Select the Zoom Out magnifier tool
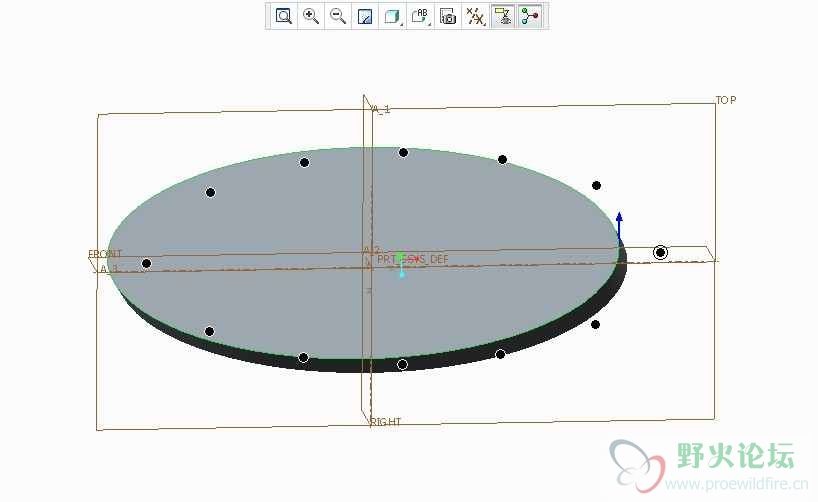Screen dimensions: 818x502 coord(338,16)
